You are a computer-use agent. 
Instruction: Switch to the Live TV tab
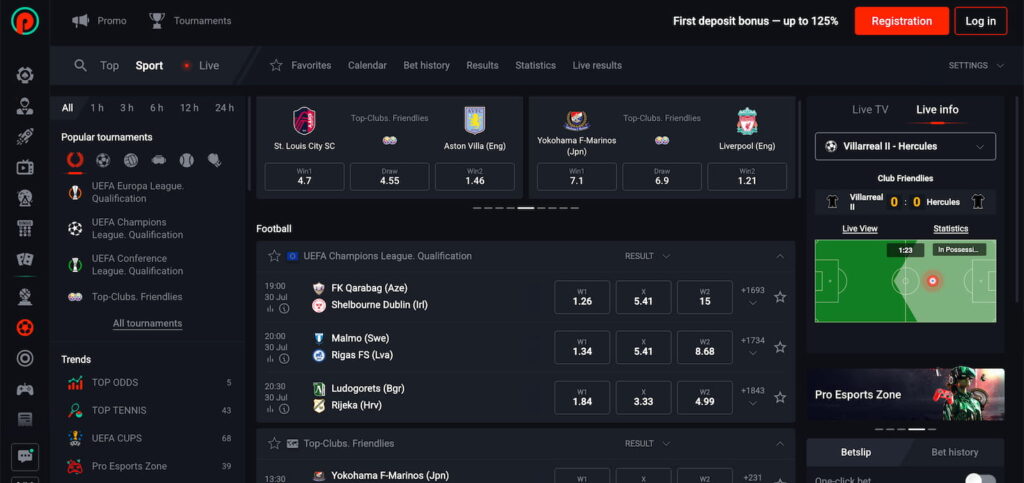click(x=869, y=110)
